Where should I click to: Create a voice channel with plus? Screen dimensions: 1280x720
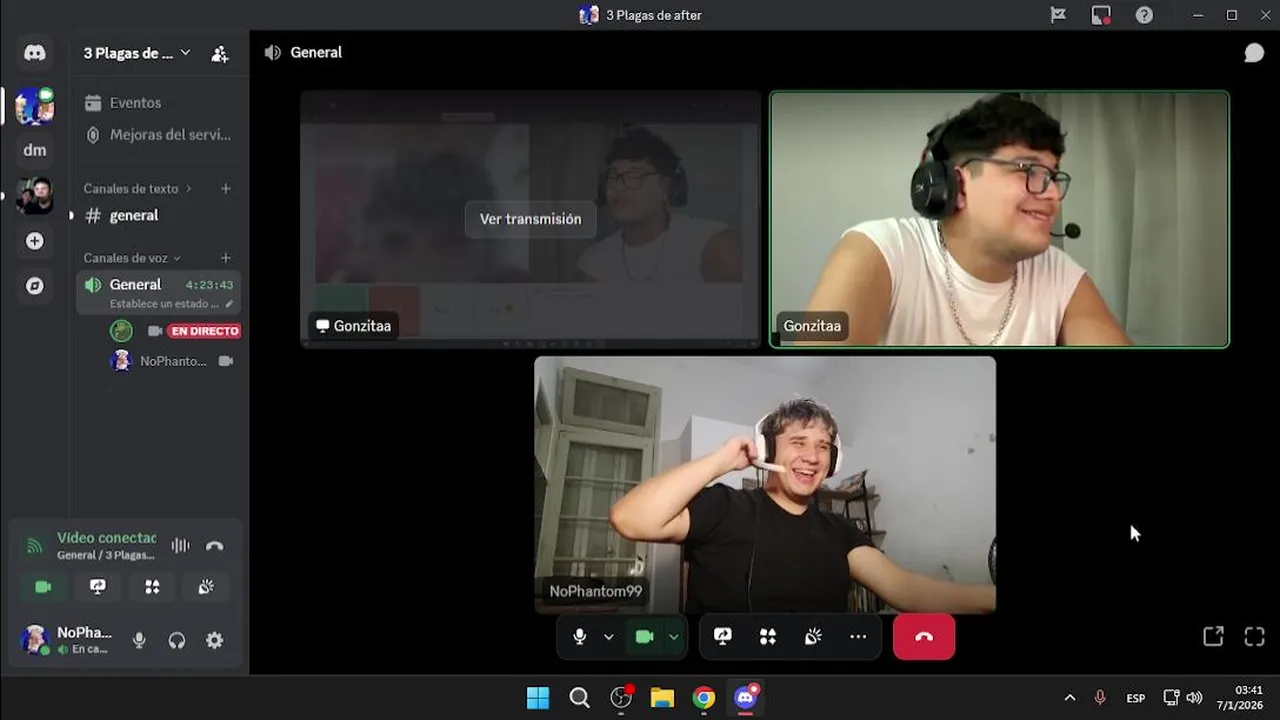click(226, 258)
